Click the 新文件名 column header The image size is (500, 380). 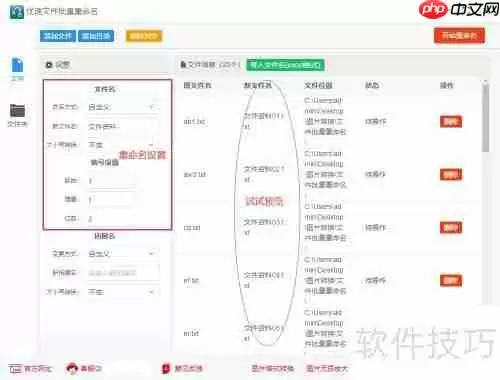[x=258, y=85]
